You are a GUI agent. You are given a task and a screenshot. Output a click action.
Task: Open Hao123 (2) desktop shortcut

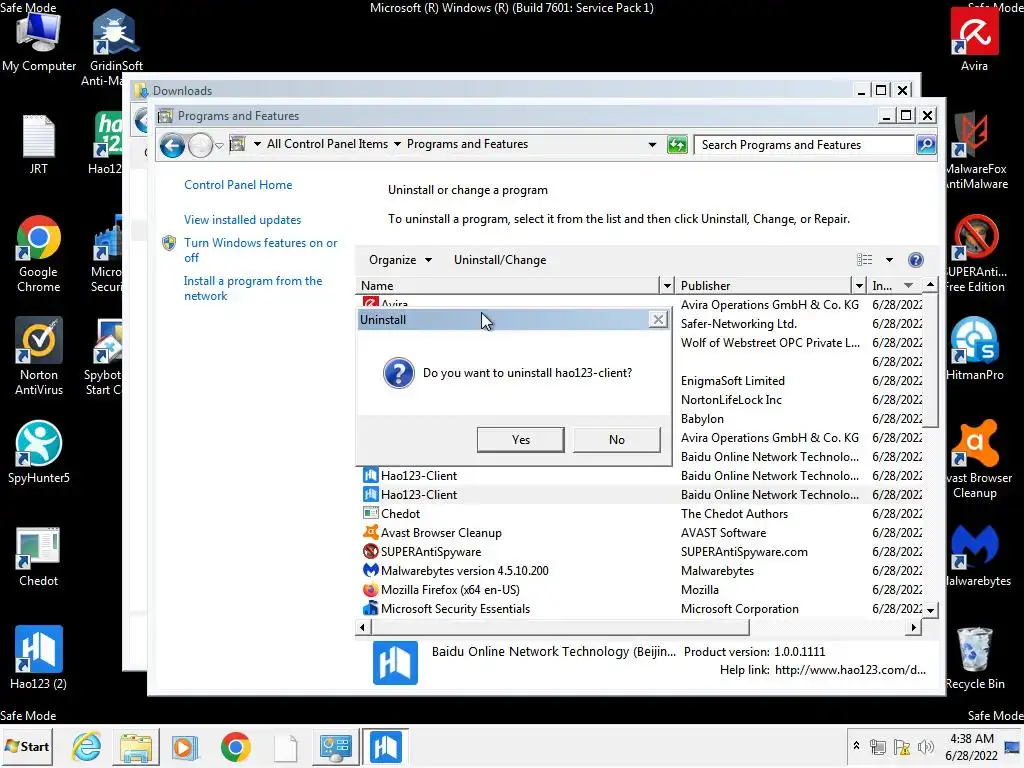(x=39, y=658)
